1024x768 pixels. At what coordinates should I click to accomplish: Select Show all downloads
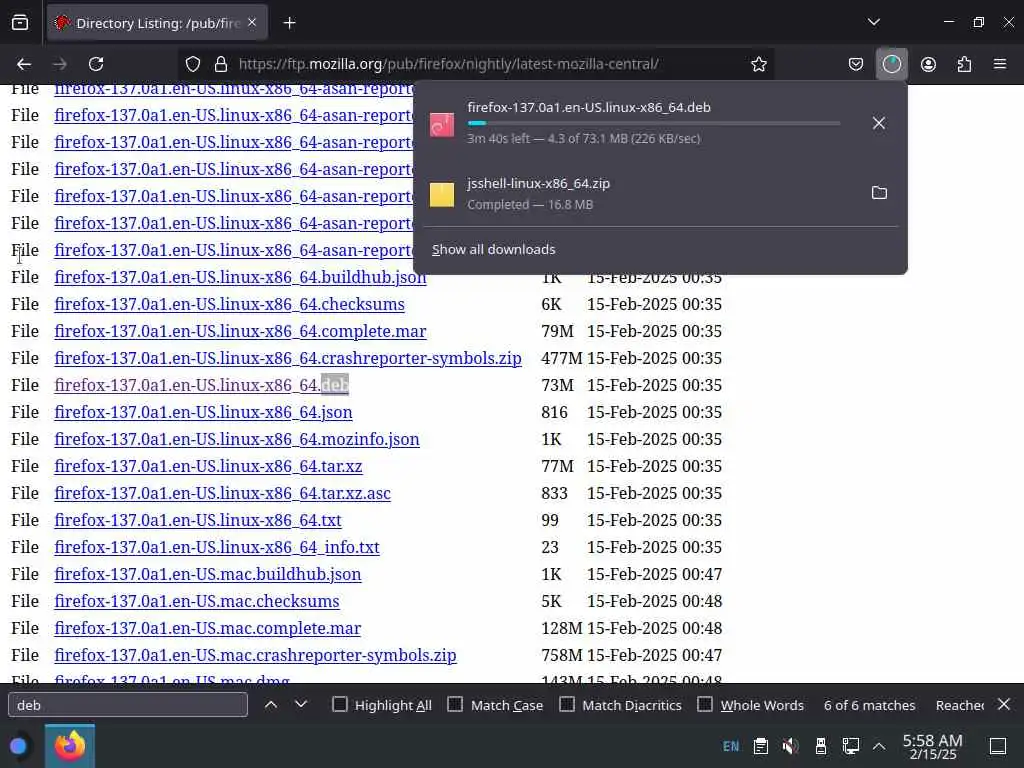494,249
